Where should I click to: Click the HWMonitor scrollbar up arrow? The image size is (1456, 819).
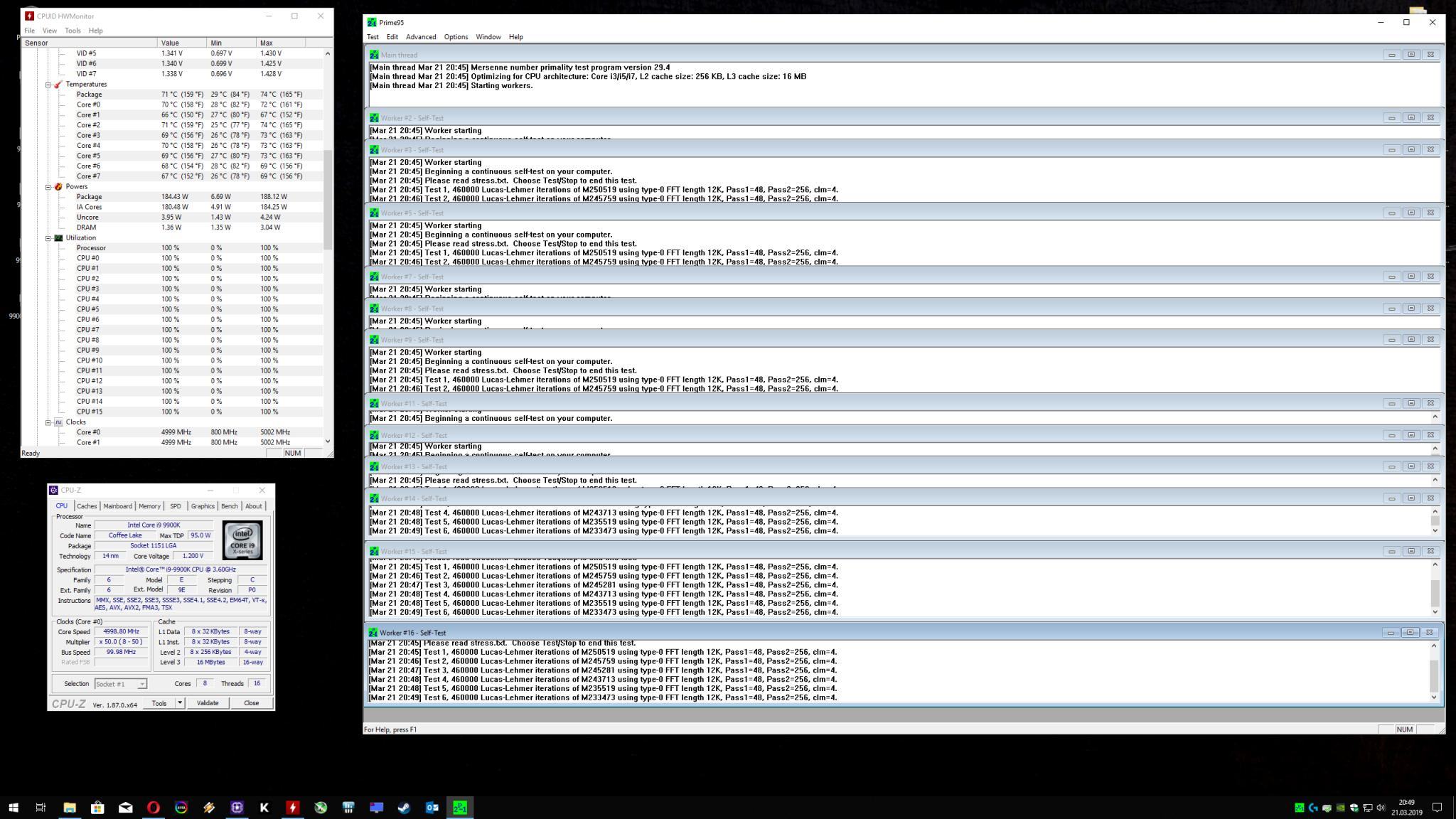(328, 53)
